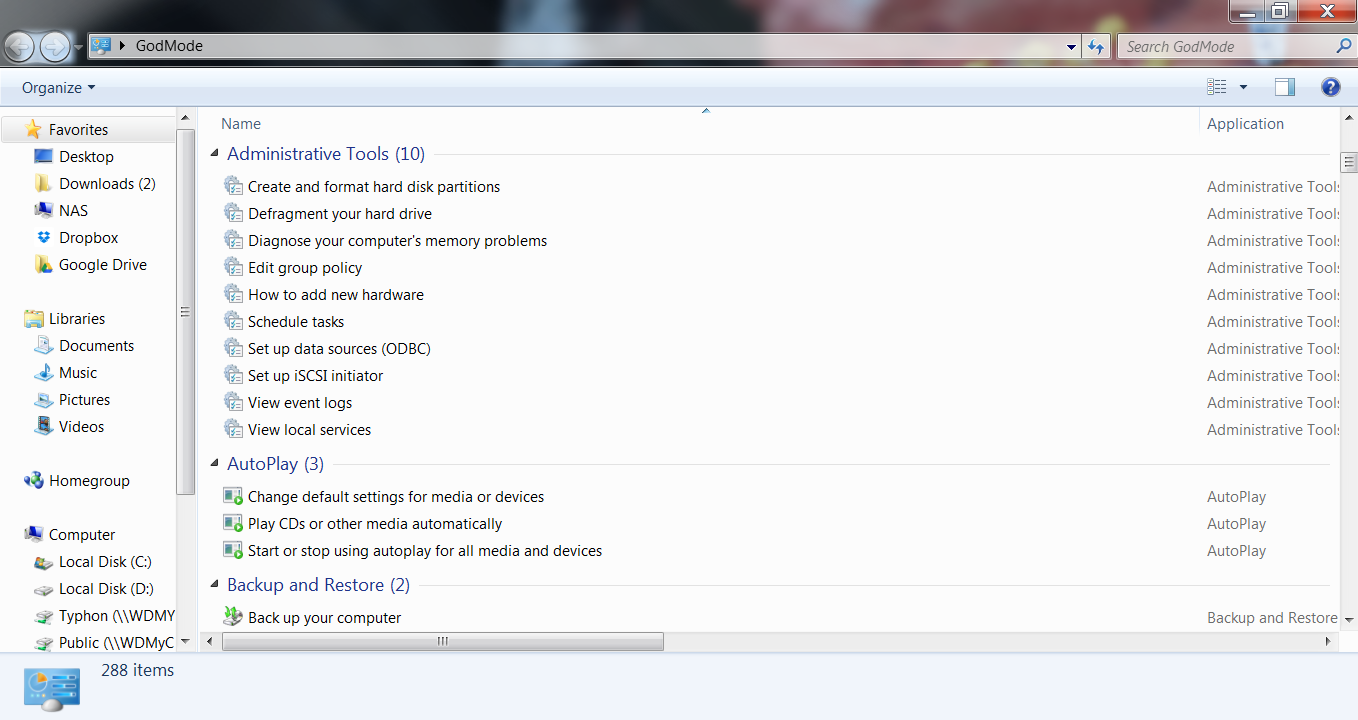
Task: Collapse the Backup and Restore (2) group
Action: tap(214, 584)
